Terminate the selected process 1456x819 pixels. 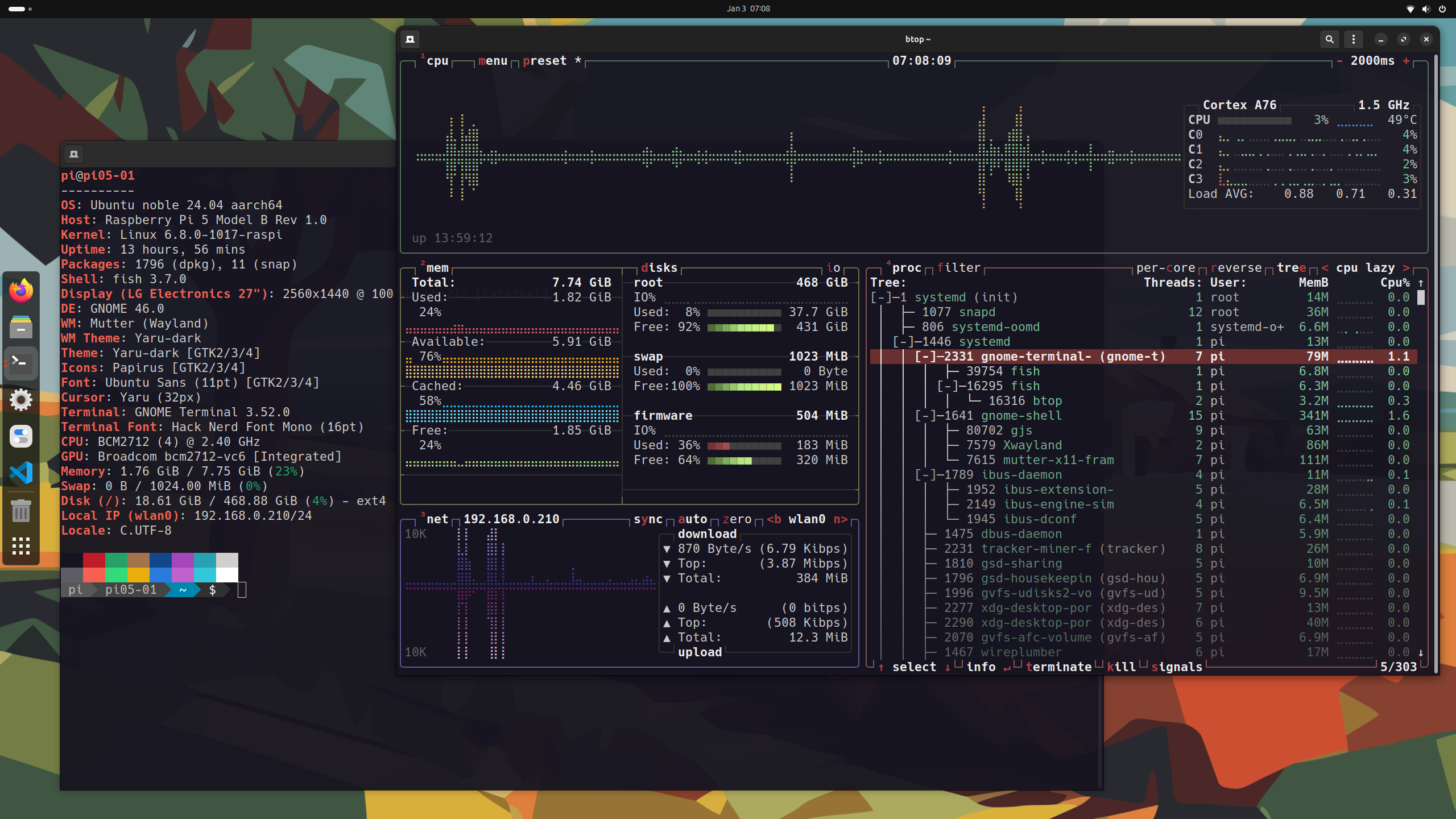click(1059, 667)
